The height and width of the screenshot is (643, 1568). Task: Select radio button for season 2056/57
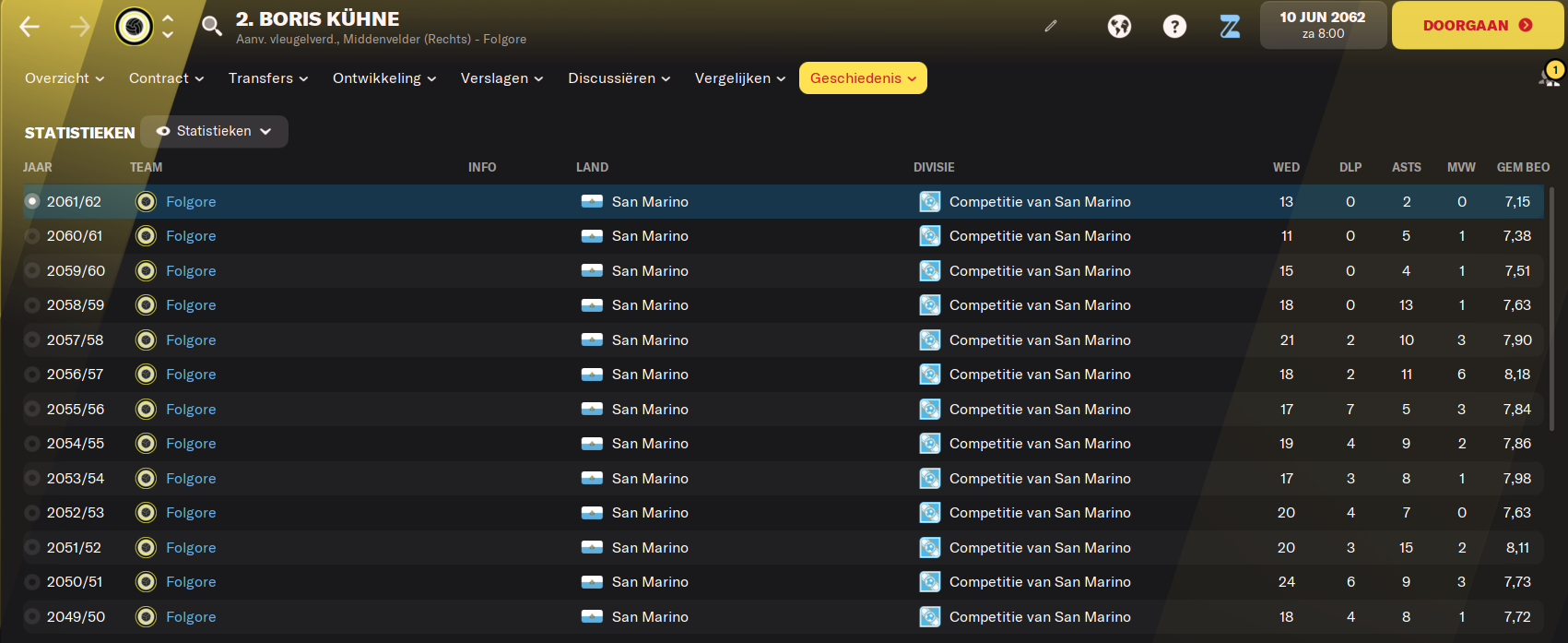pyautogui.click(x=32, y=374)
